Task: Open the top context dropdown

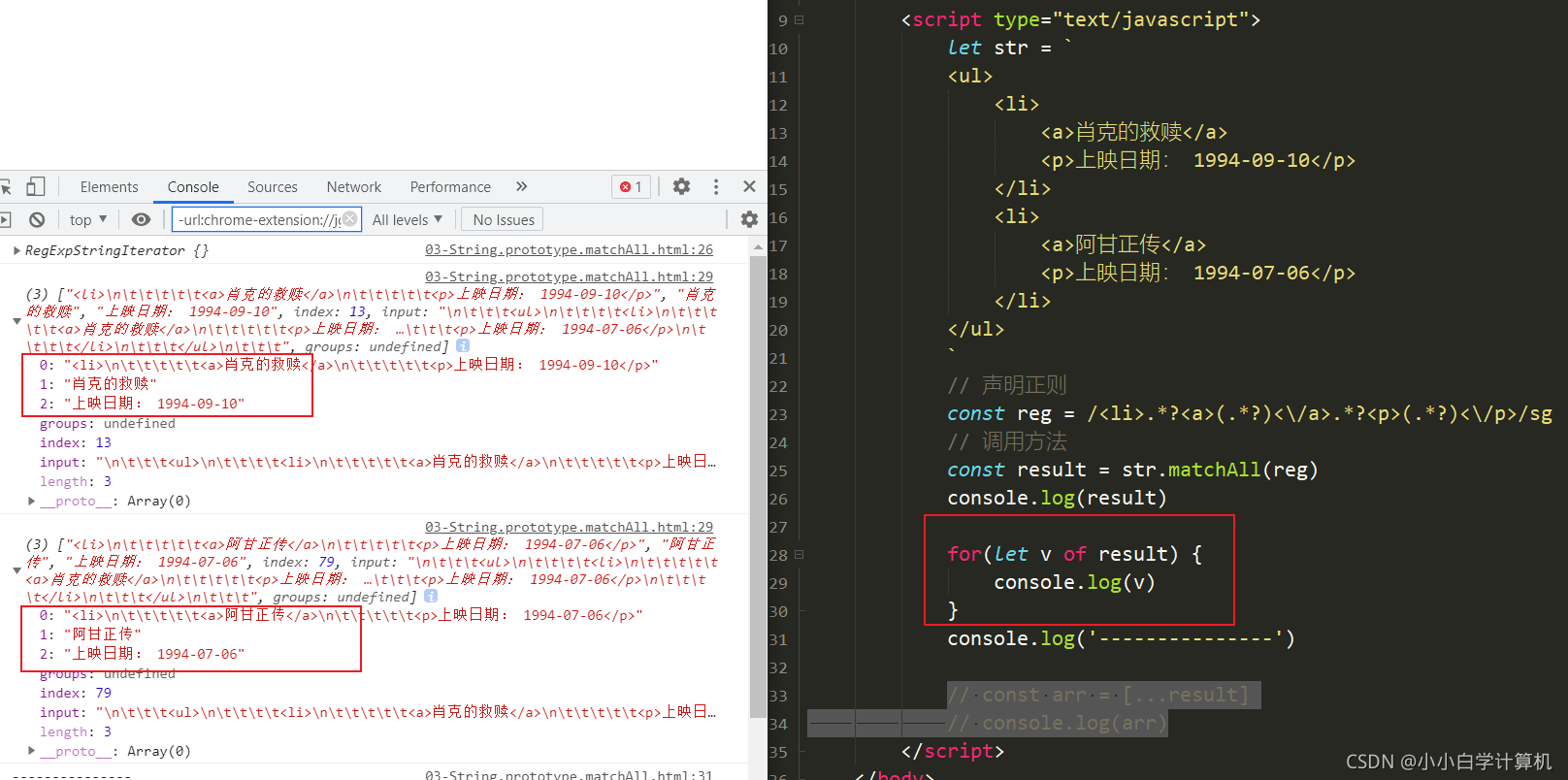Action: (x=88, y=220)
